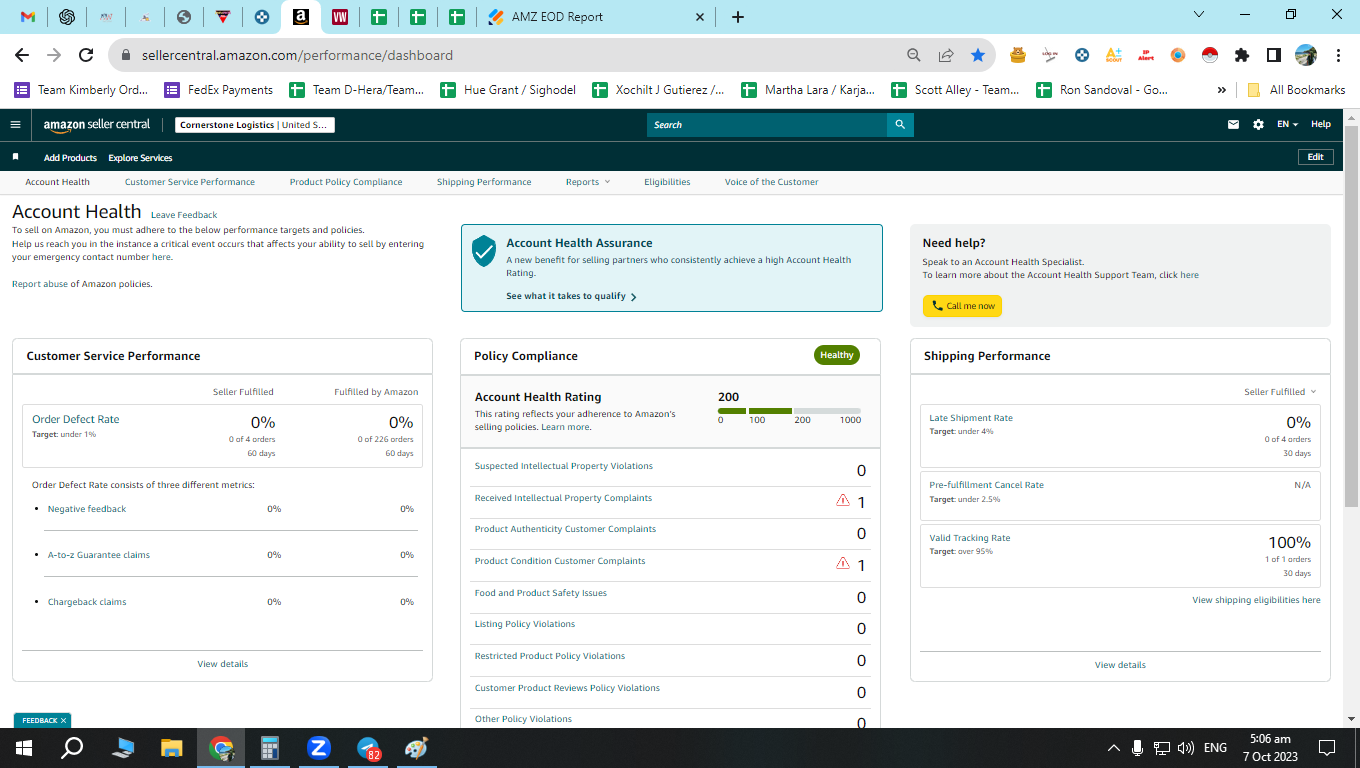Show more bookmarks with the double chevron
1360x768 pixels.
[x=1222, y=90]
